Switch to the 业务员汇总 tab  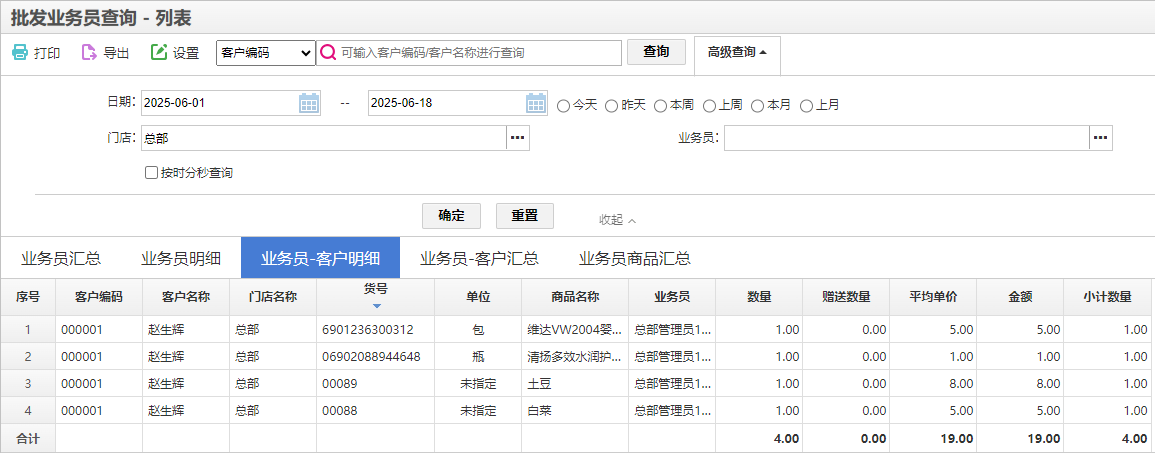click(61, 259)
